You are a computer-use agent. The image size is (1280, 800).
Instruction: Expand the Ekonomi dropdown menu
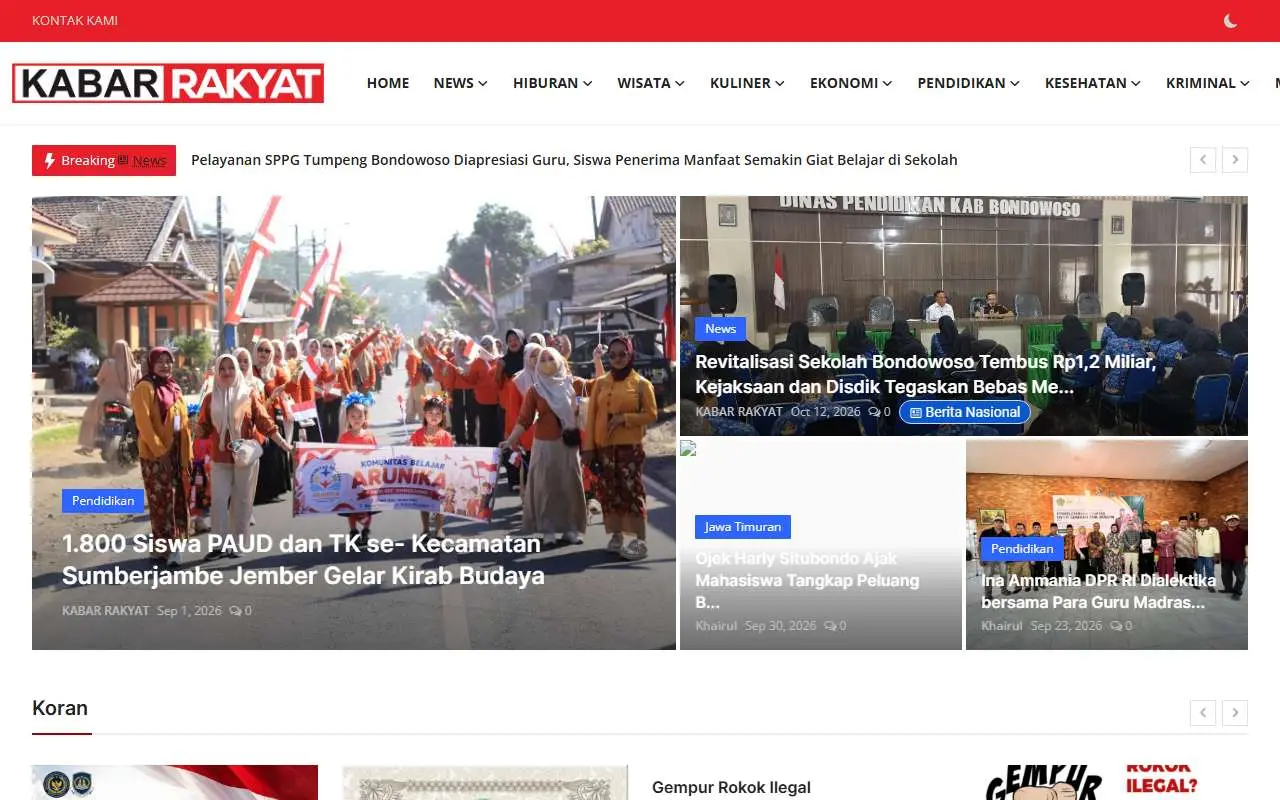tap(851, 83)
